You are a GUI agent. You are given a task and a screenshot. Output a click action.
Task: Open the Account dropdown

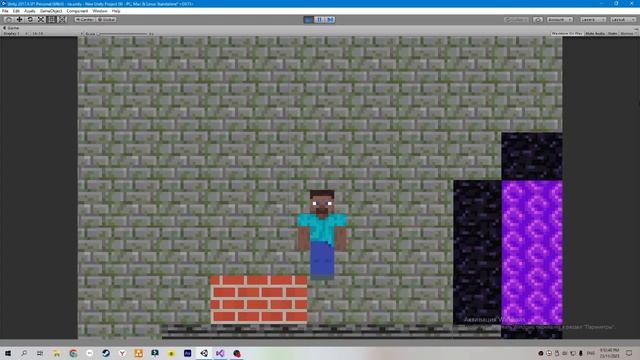click(x=560, y=20)
